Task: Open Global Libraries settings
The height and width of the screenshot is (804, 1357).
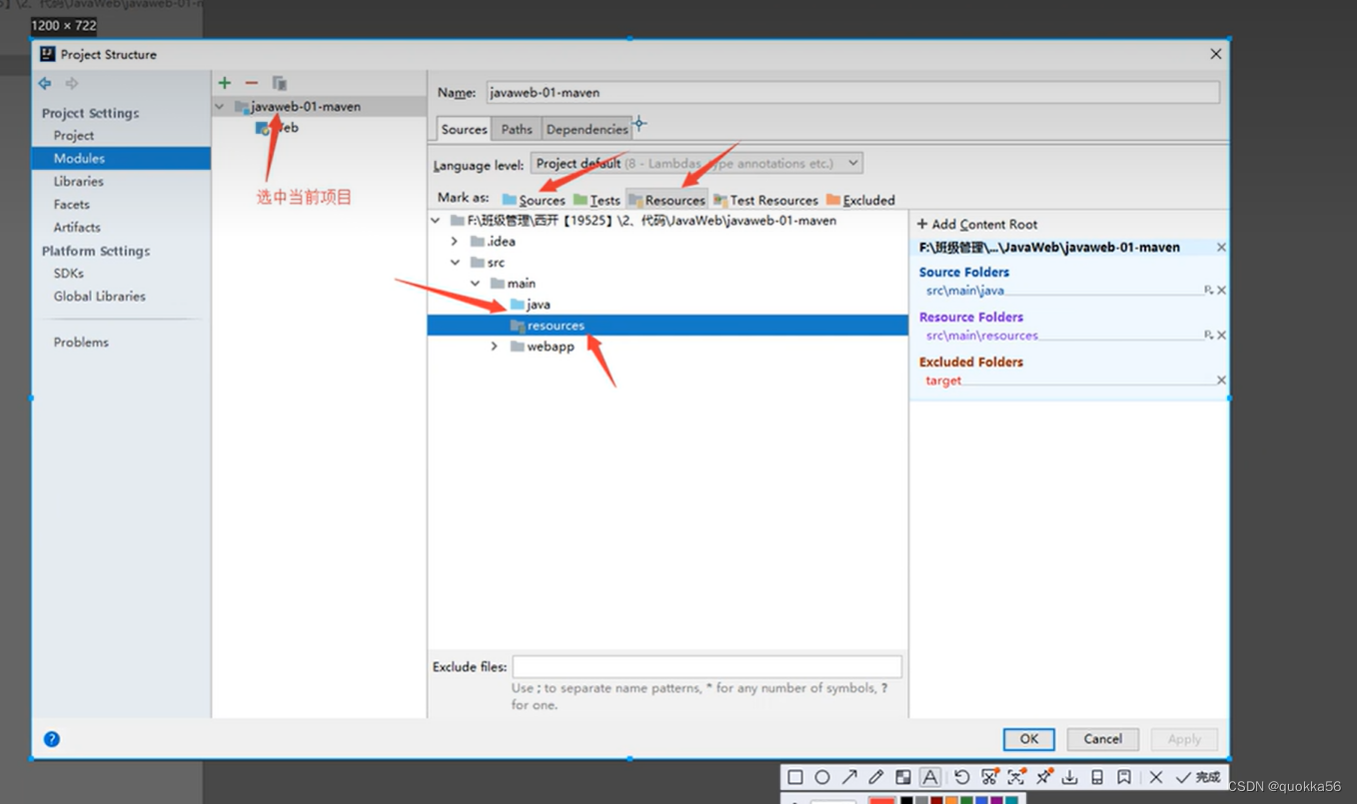Action: point(99,296)
